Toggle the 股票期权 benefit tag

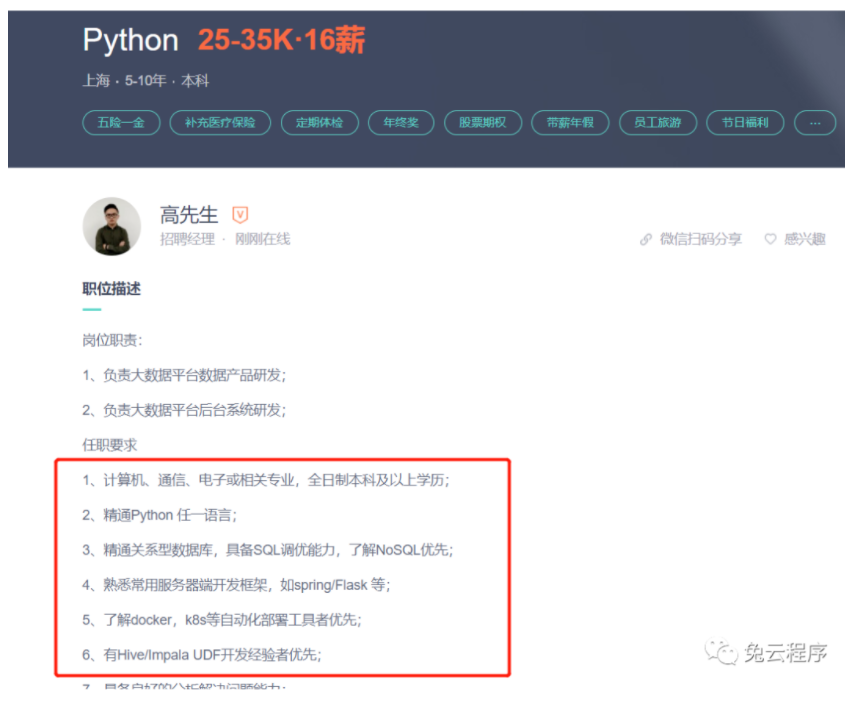coord(483,122)
